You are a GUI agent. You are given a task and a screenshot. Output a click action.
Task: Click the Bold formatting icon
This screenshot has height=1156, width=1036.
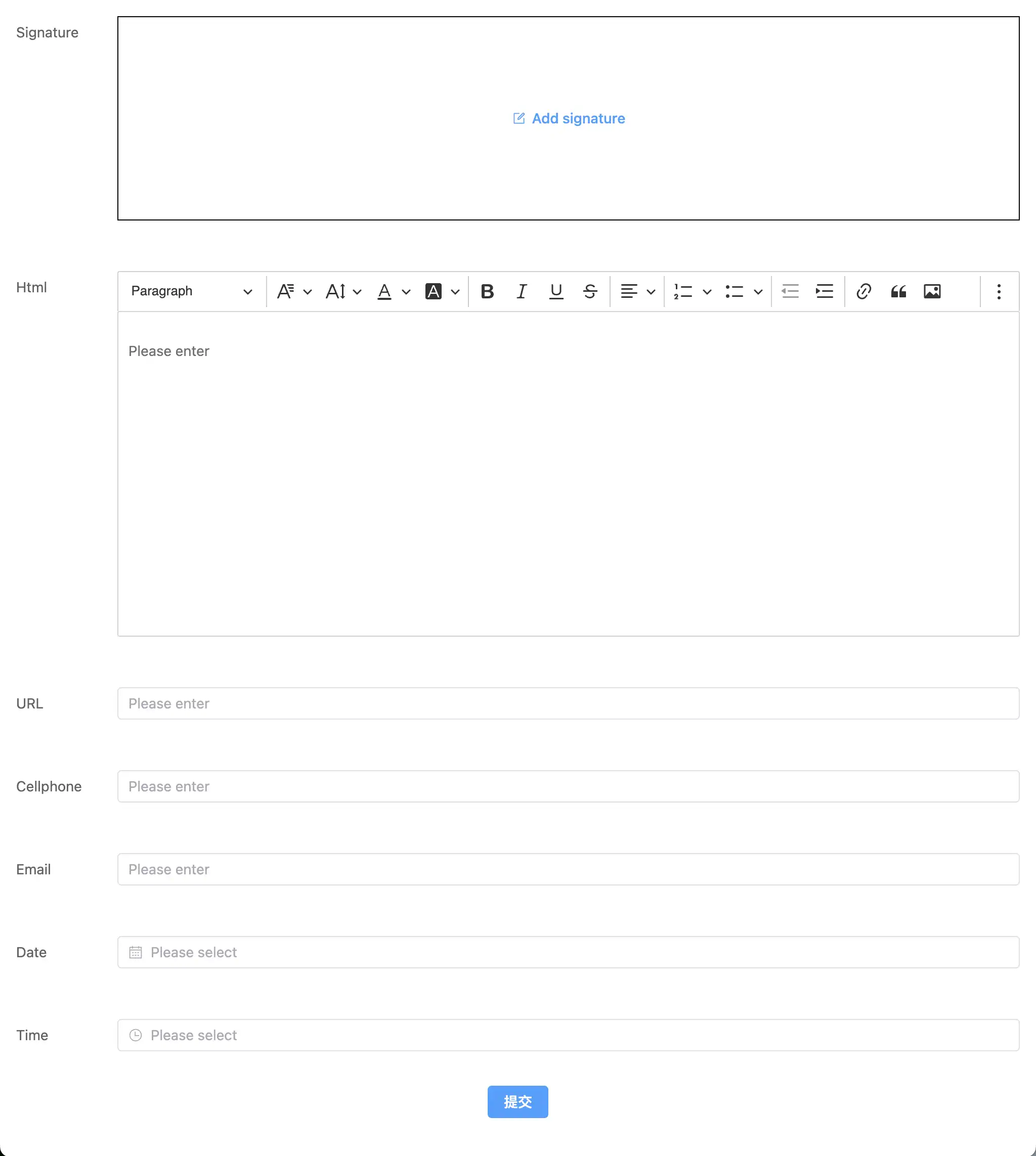(x=486, y=291)
